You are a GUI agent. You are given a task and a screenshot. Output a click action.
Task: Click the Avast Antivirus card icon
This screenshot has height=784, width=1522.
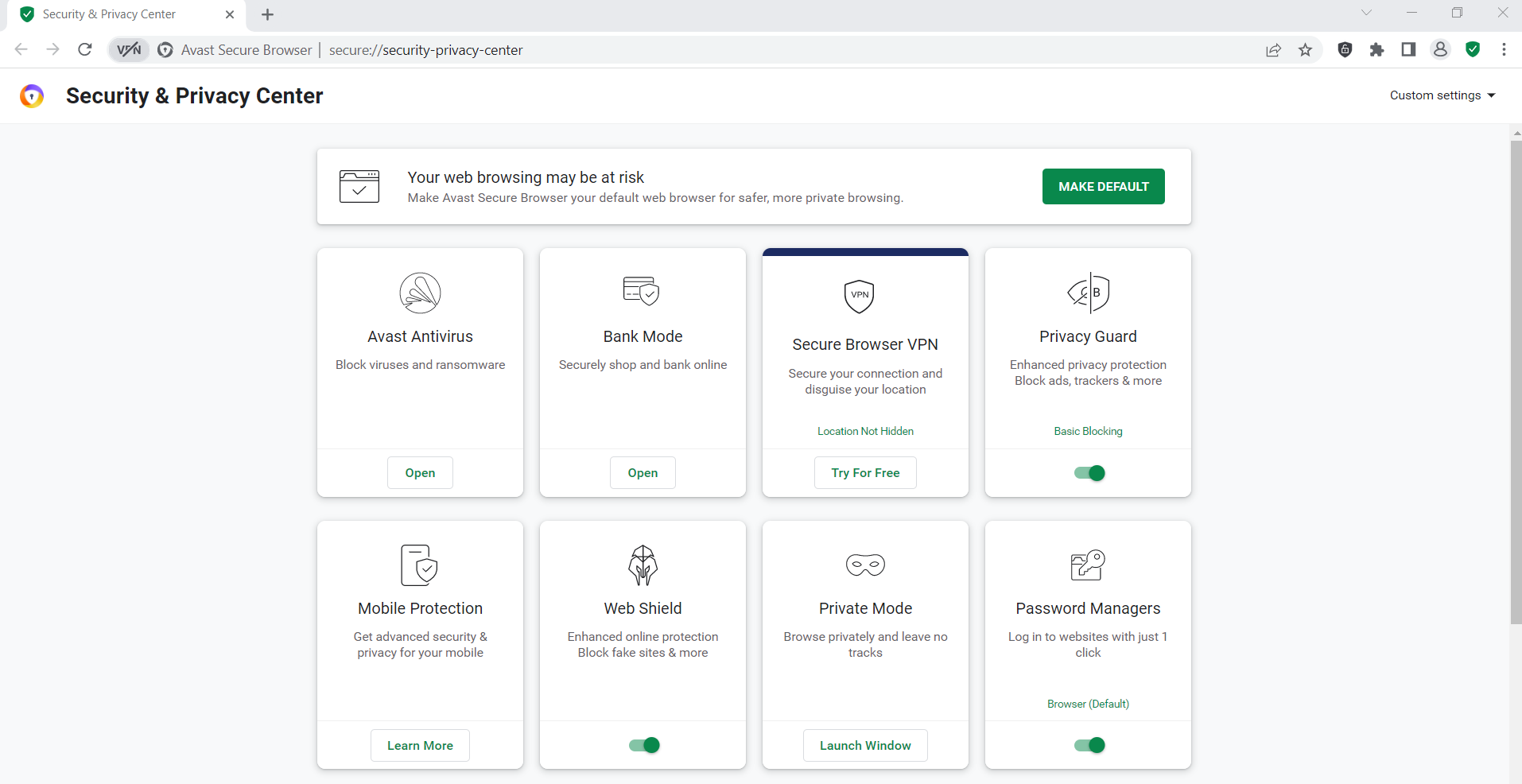[420, 293]
